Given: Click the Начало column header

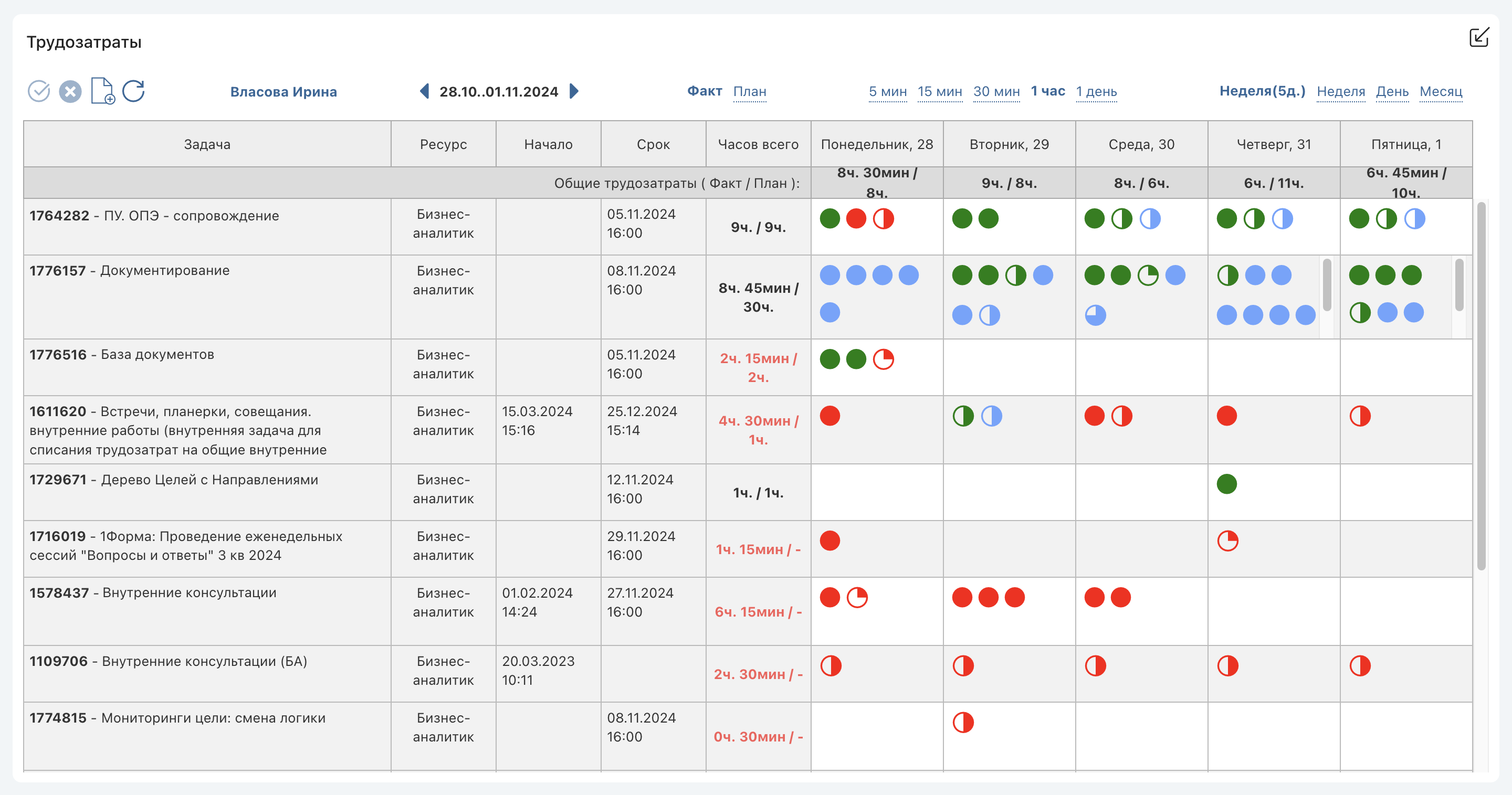Looking at the screenshot, I should point(548,144).
